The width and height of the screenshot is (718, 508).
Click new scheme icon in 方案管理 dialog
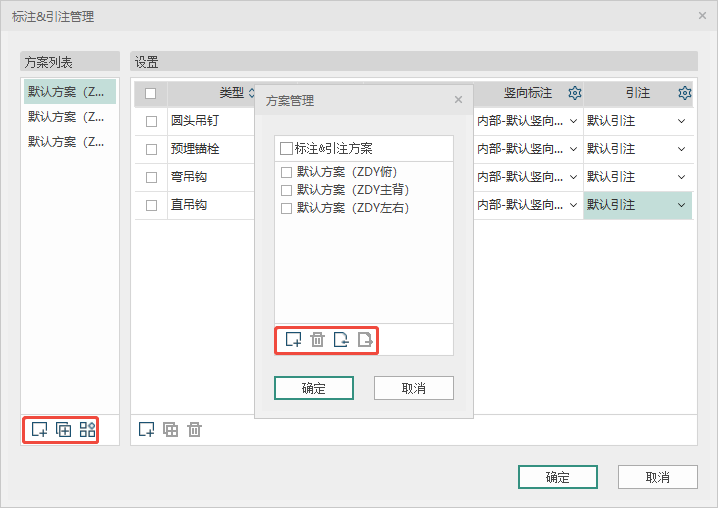point(293,340)
